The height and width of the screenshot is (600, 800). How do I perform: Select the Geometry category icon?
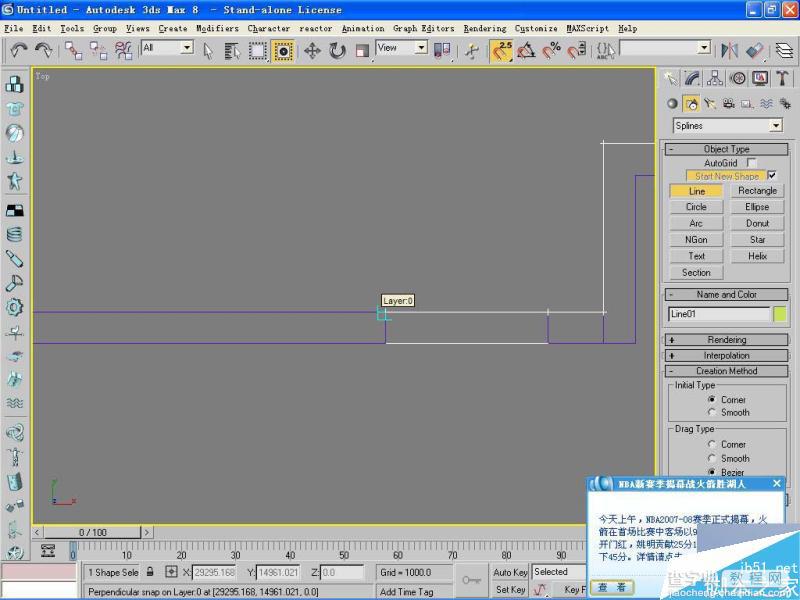[x=672, y=104]
